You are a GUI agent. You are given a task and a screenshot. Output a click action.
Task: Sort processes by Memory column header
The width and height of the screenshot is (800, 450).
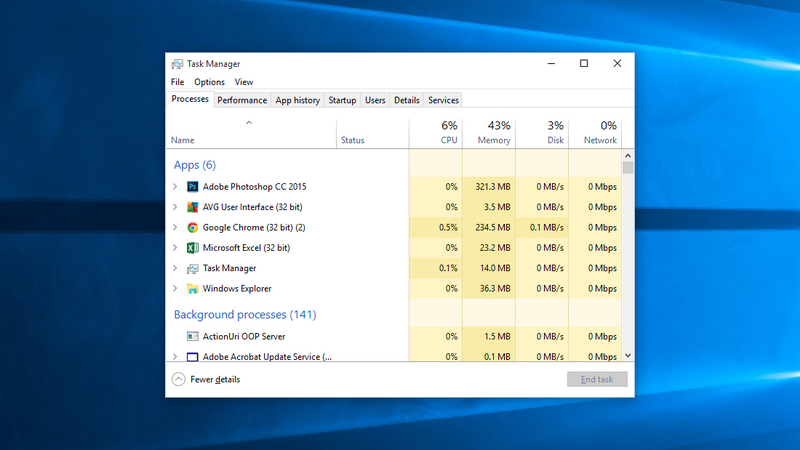pos(489,133)
